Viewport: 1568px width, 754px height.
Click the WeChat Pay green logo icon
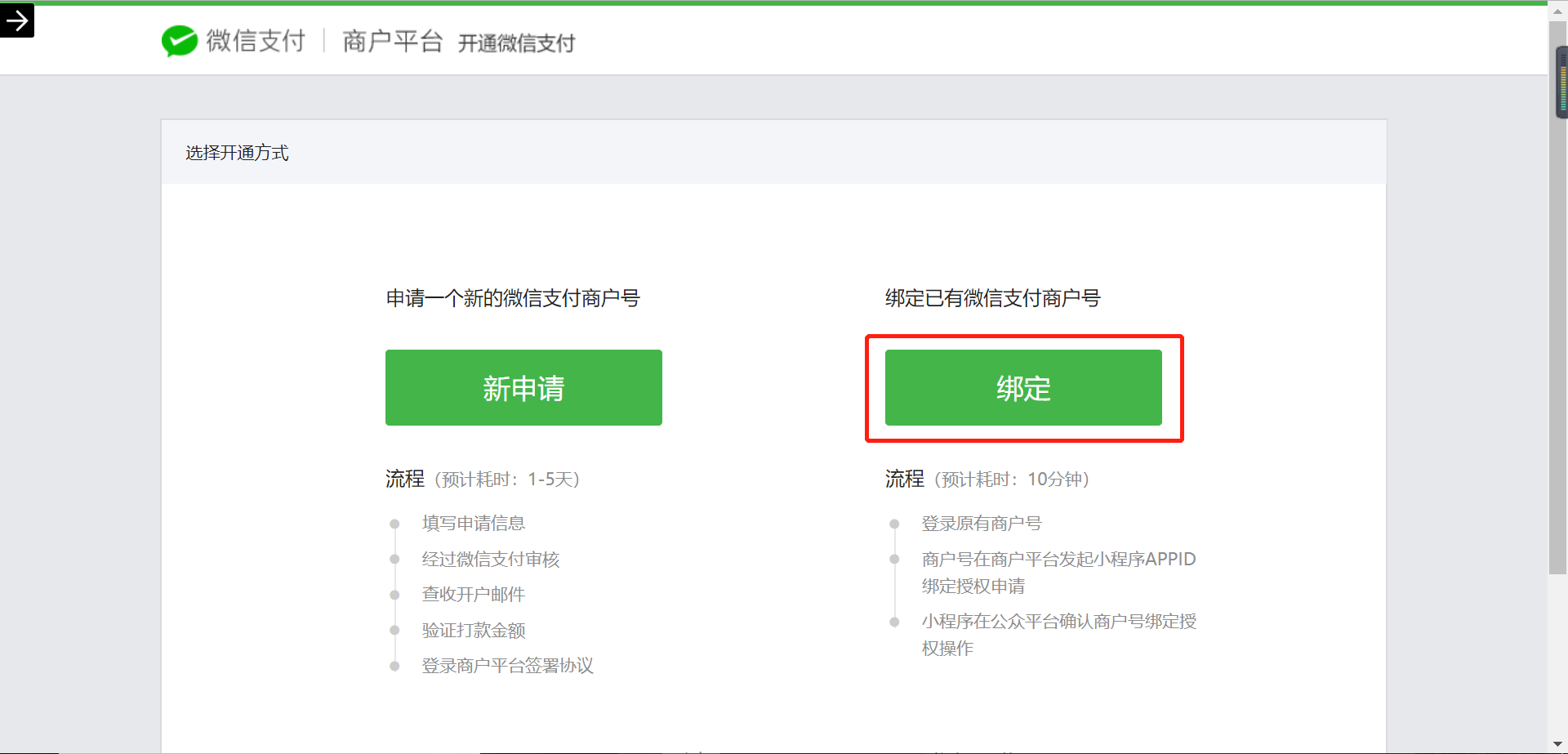(178, 40)
